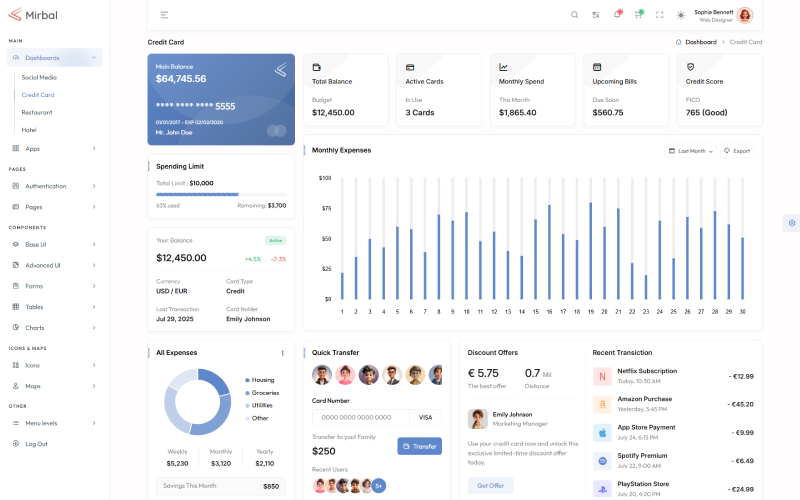Focus the Card Number input field
Viewport: 800px width, 500px height.
(360, 417)
